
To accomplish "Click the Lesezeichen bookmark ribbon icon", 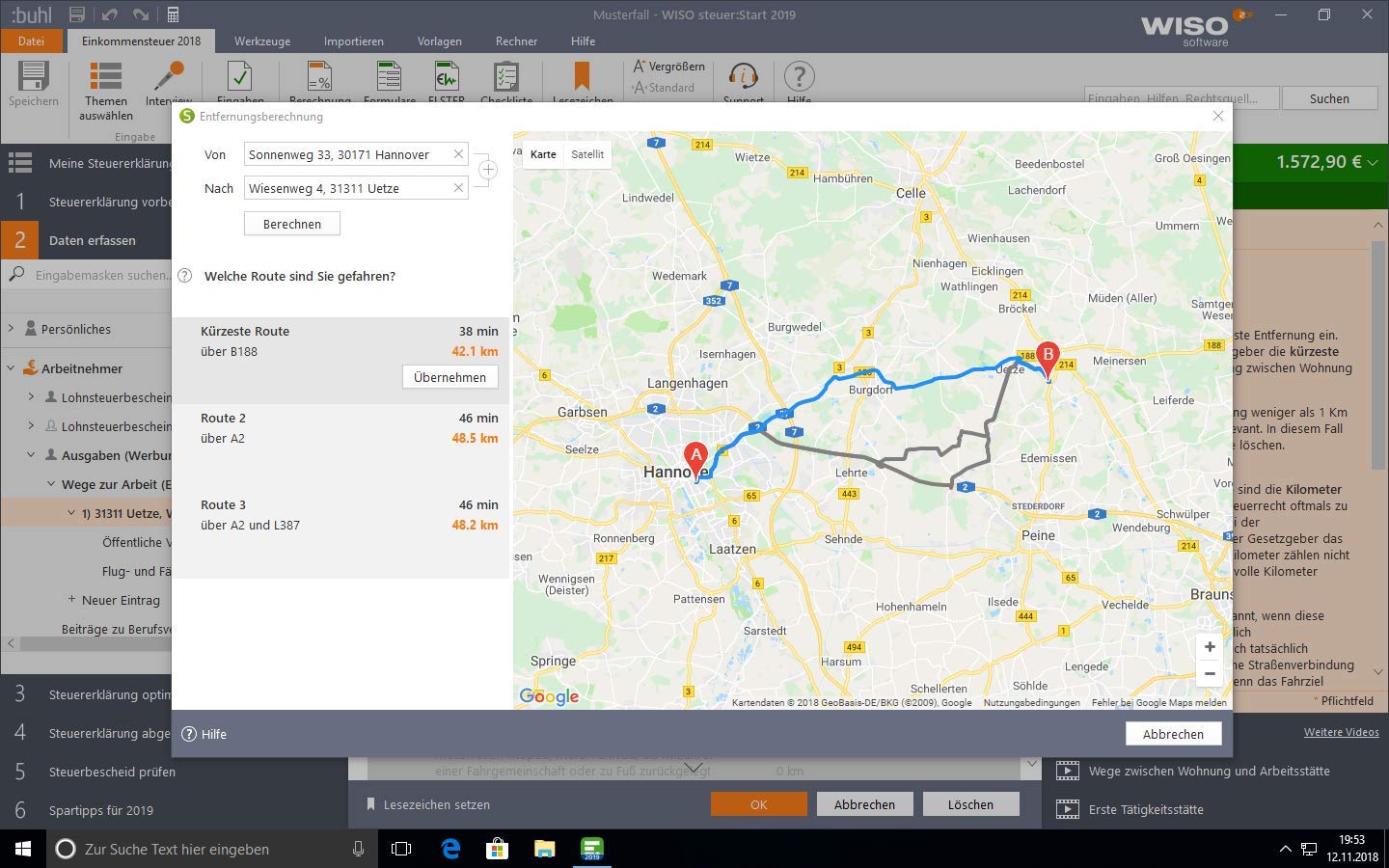I will pos(582,75).
